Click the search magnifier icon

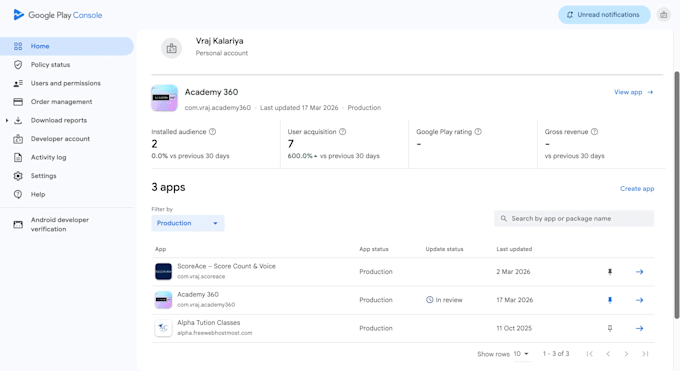[503, 219]
